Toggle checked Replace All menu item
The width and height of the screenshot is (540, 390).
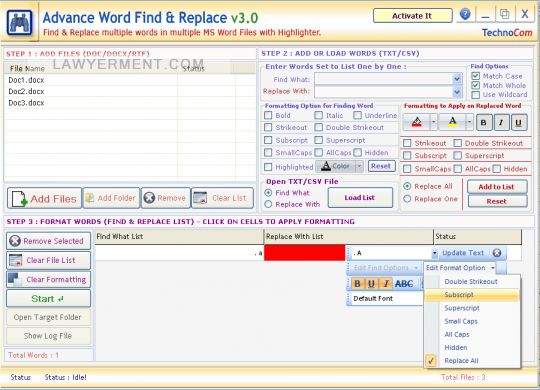tap(471, 361)
